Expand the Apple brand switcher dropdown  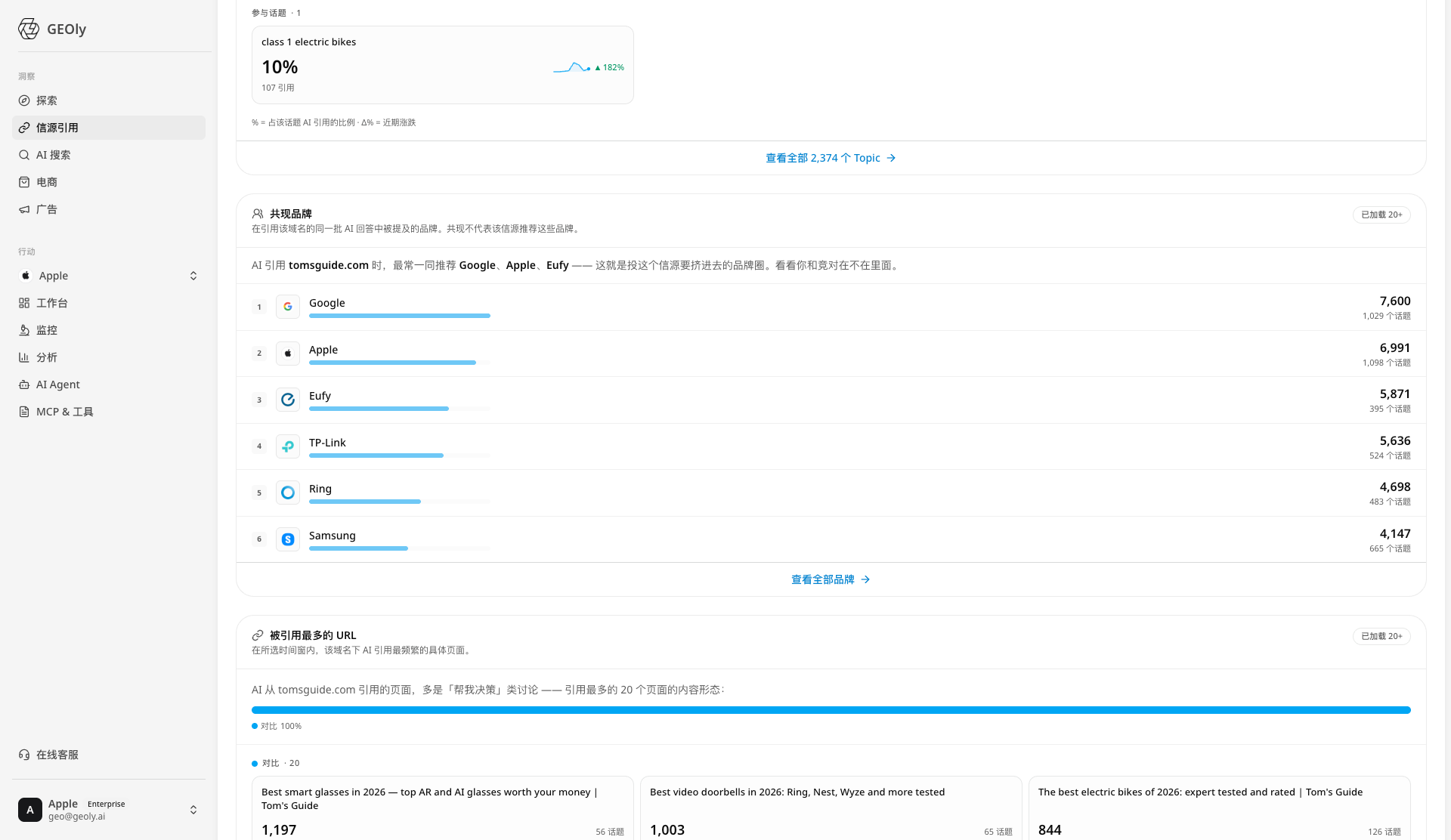click(193, 276)
